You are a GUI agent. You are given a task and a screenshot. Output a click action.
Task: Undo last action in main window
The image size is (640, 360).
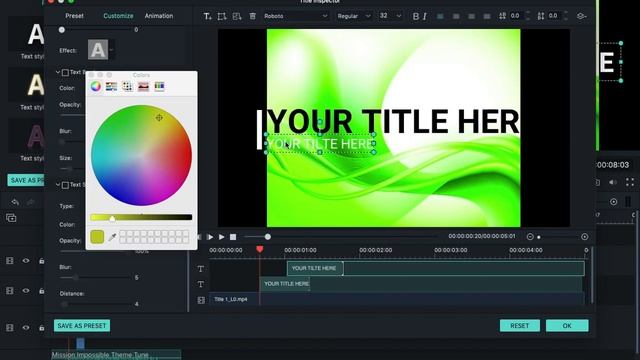tap(15, 202)
